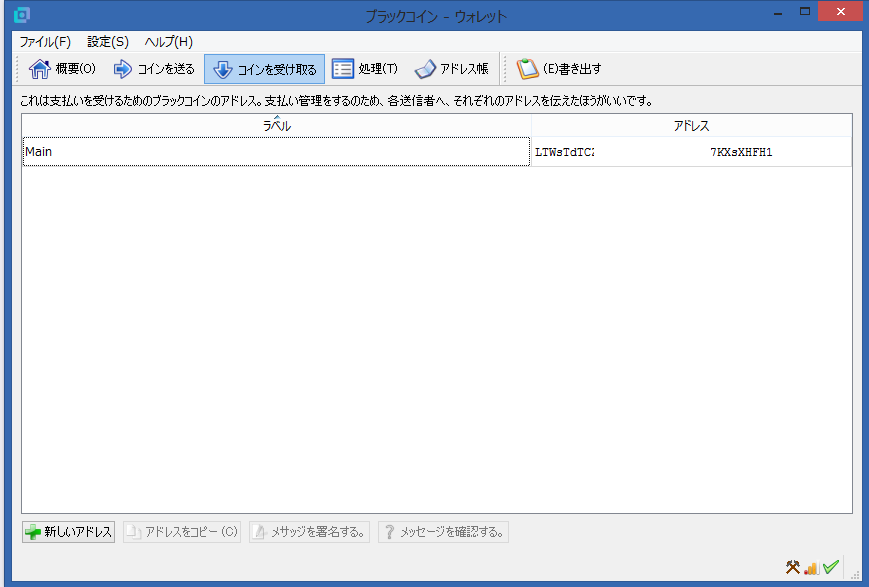Screen dimensions: 869x587
Task: Go to コインを送る send coins page
Action: (154, 69)
